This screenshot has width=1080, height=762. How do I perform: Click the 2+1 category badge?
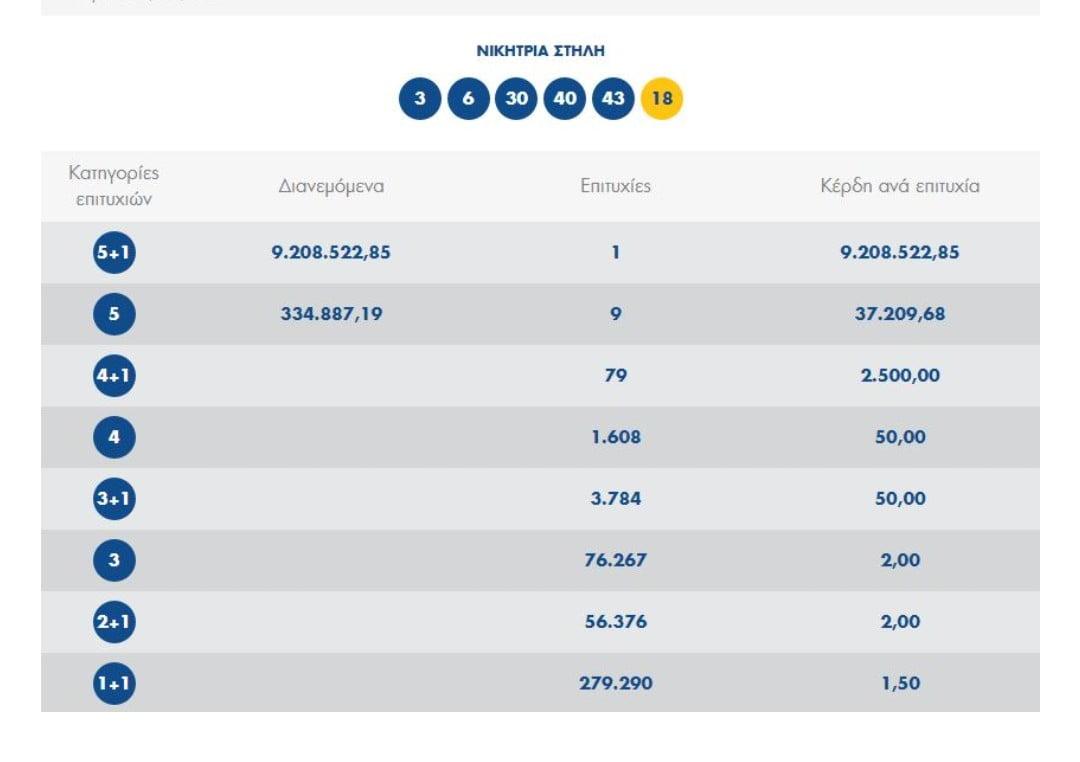(x=114, y=622)
